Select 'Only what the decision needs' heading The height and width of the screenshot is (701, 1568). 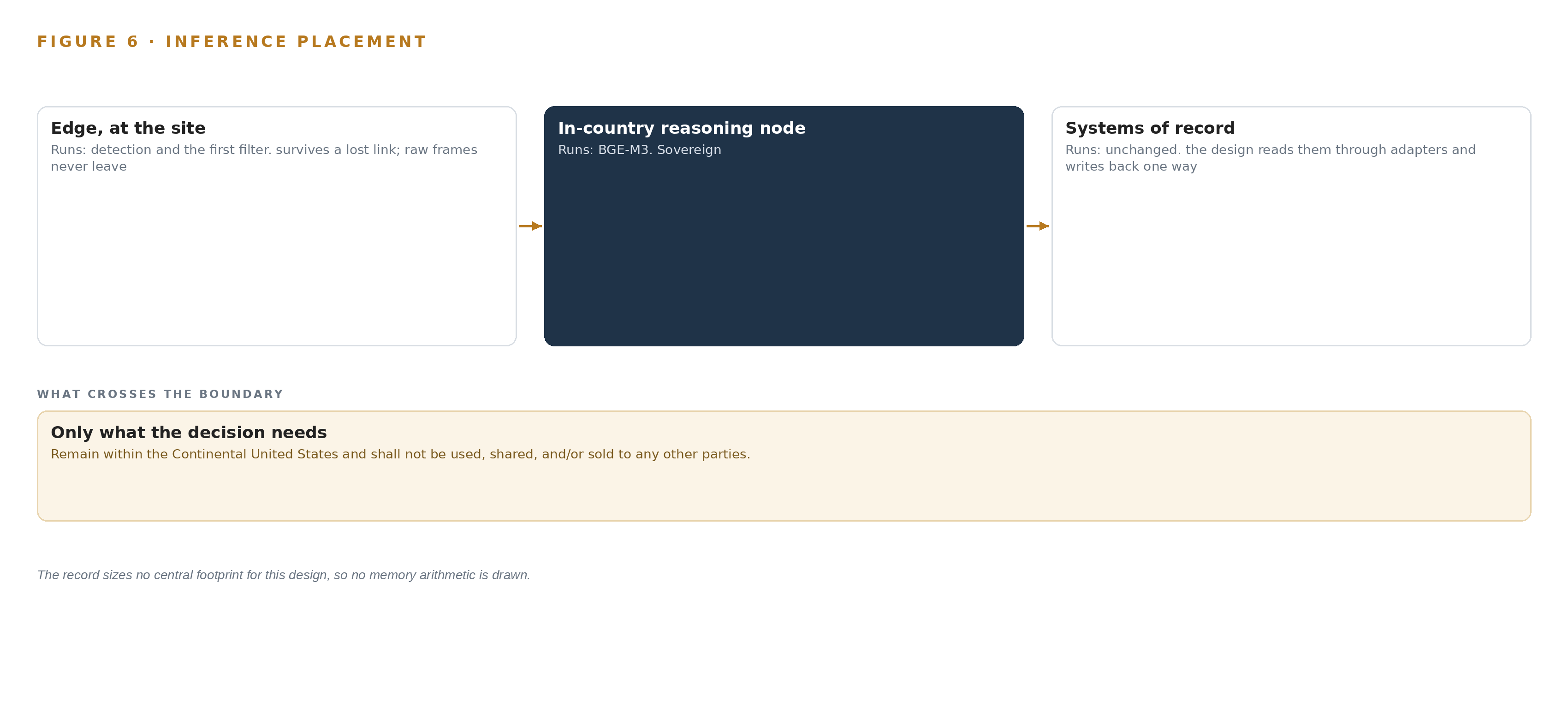tap(189, 432)
